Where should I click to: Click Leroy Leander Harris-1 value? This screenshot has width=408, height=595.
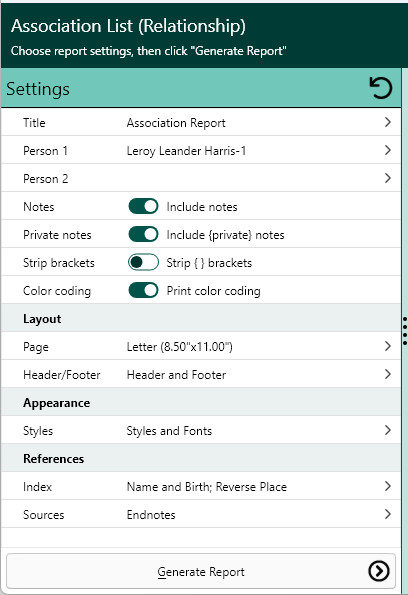coord(186,151)
